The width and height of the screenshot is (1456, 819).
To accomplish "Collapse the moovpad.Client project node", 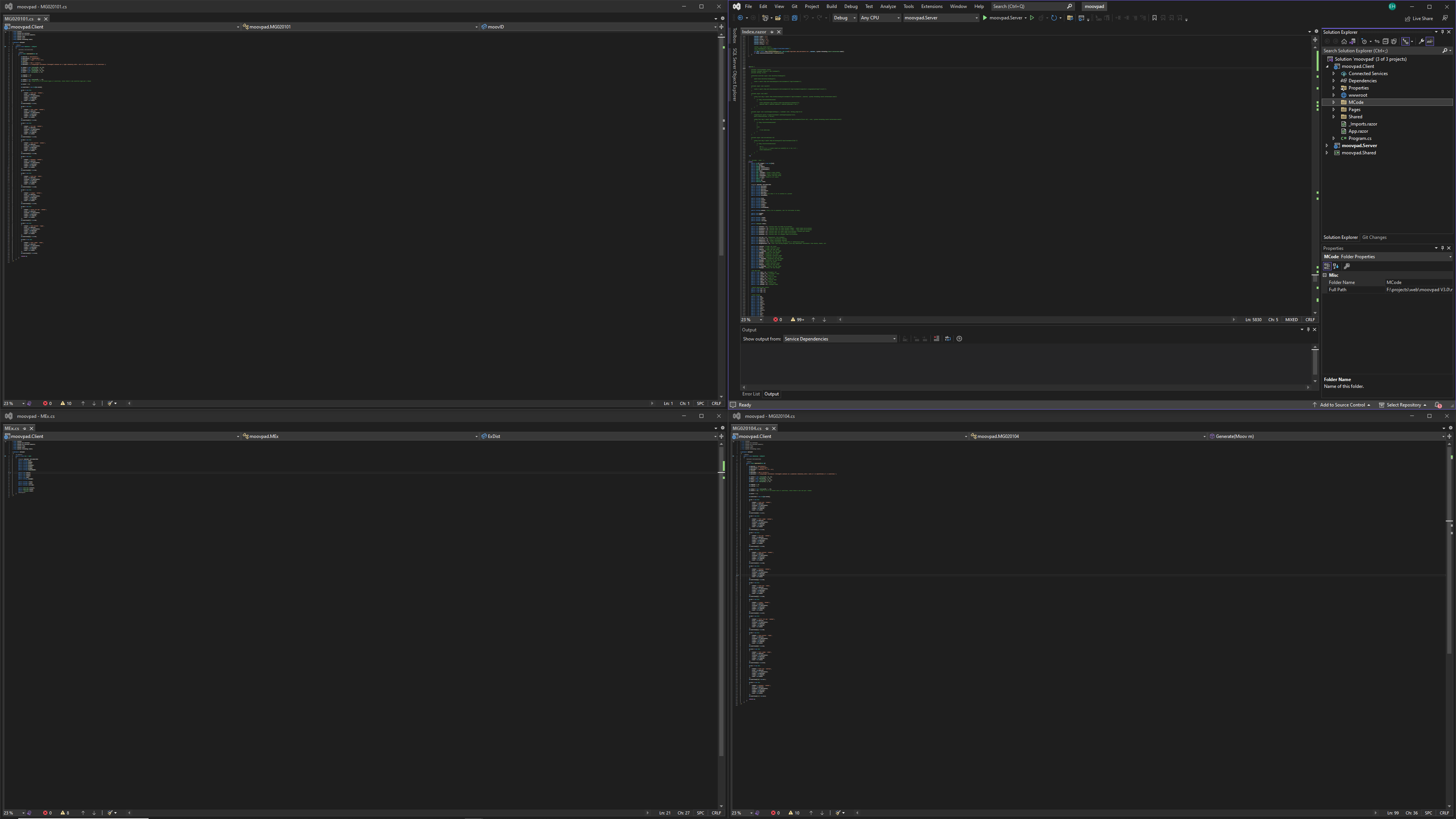I will pos(1327,66).
